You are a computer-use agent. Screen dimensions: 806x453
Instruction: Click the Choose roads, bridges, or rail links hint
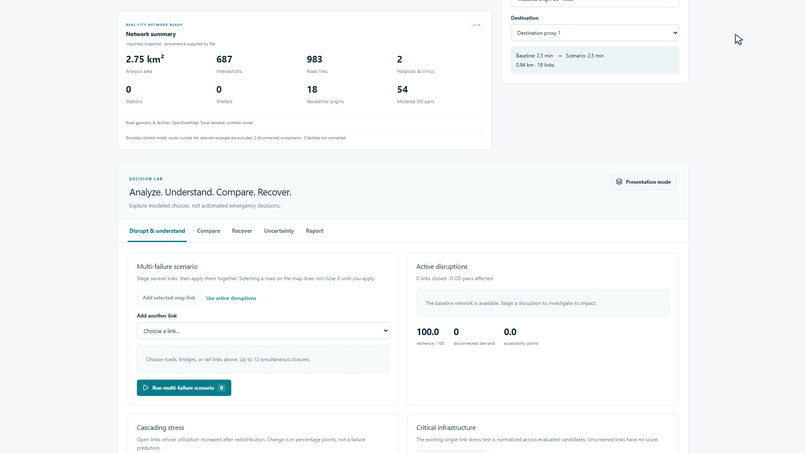[x=228, y=359]
